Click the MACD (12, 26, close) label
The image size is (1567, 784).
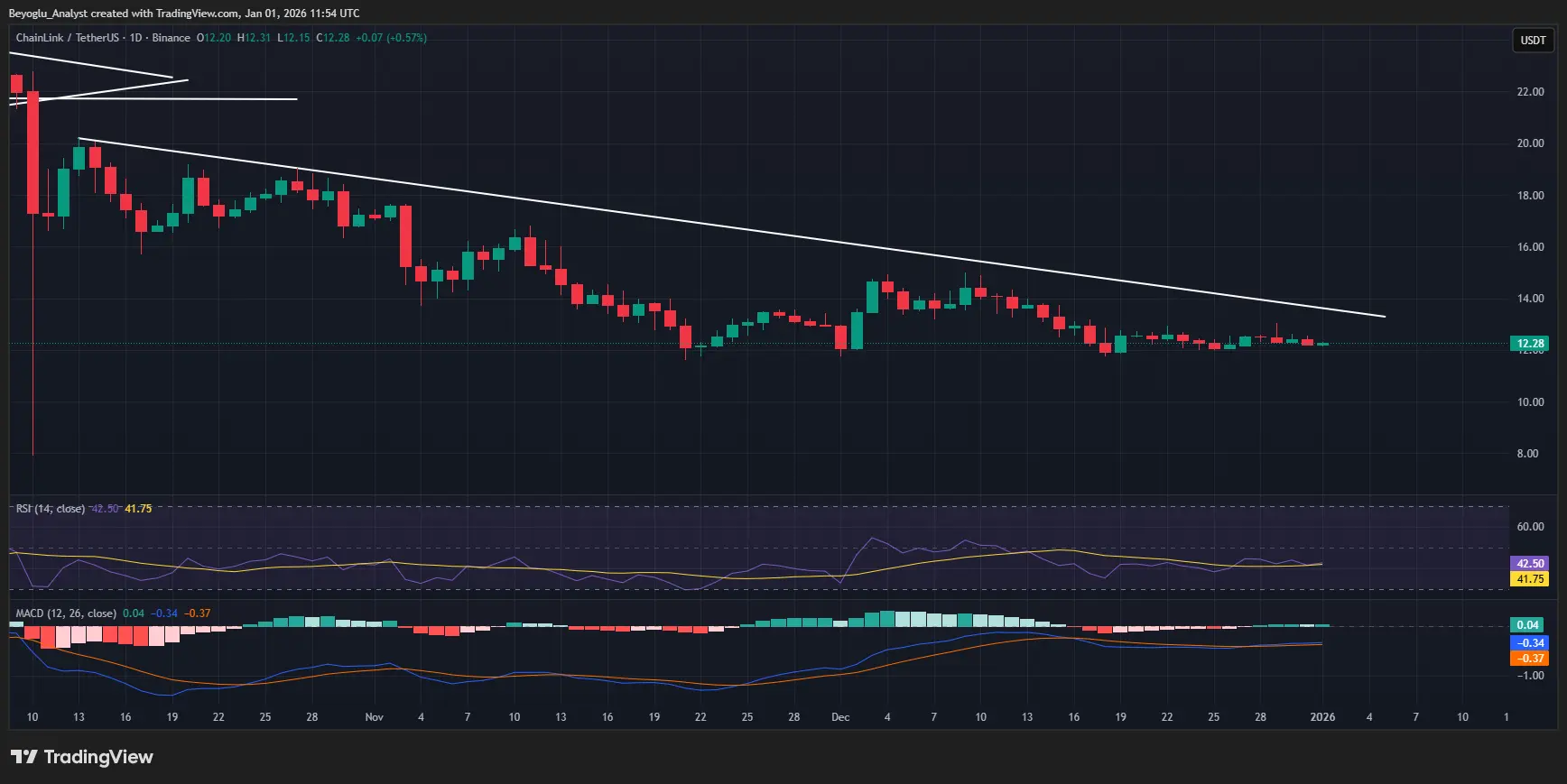tap(66, 613)
